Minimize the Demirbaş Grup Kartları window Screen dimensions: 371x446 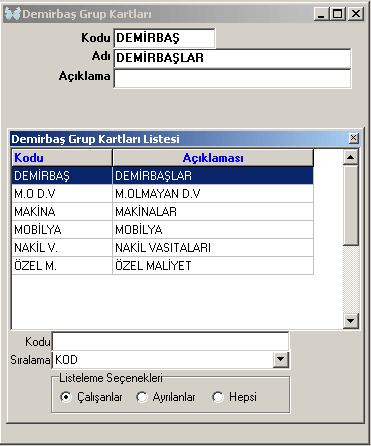pos(321,14)
